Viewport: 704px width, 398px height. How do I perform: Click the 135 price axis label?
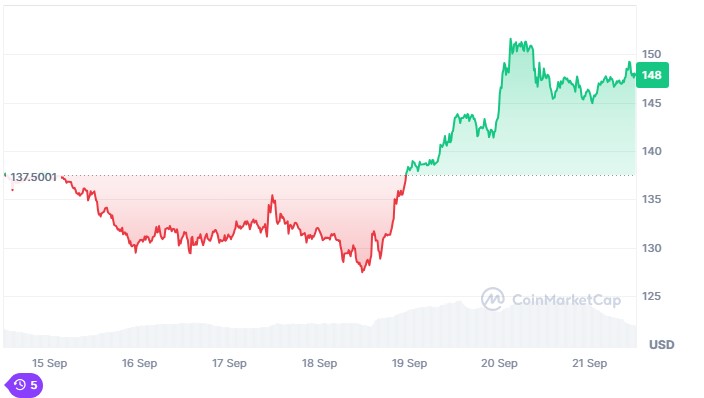pos(651,199)
